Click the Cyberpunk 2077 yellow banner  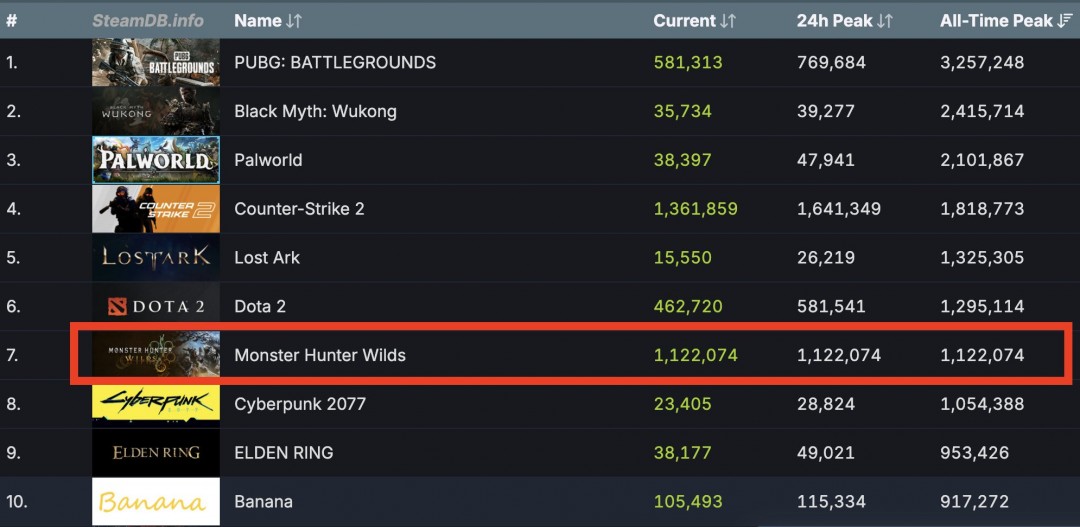156,403
